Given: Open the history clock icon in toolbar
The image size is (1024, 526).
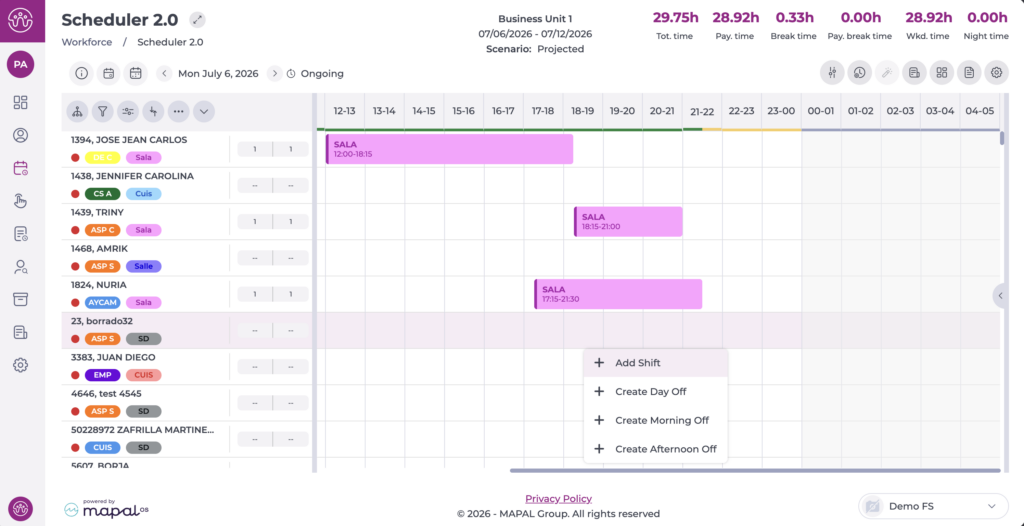Looking at the screenshot, I should pyautogui.click(x=859, y=73).
